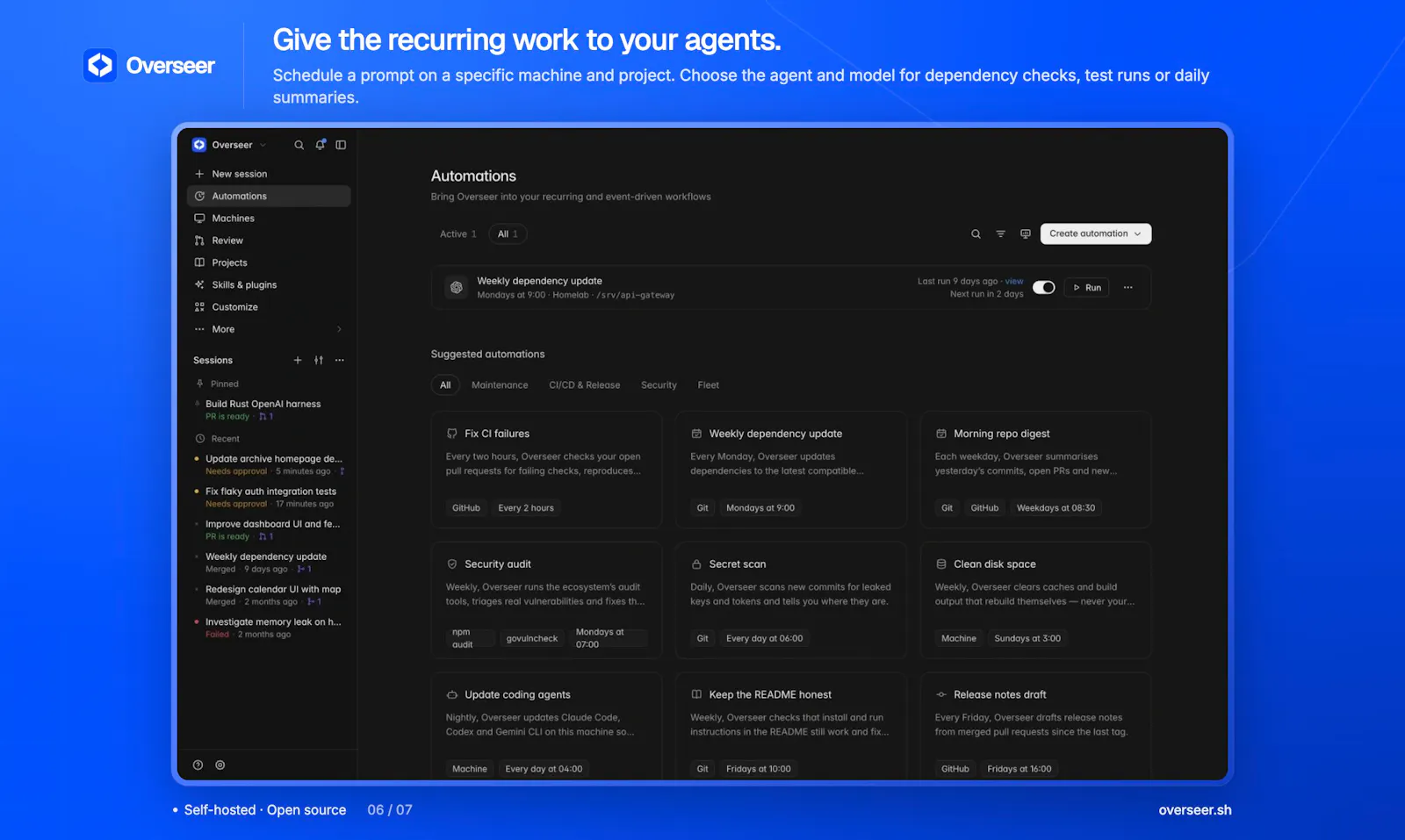Open the automations filter icon

1000,233
